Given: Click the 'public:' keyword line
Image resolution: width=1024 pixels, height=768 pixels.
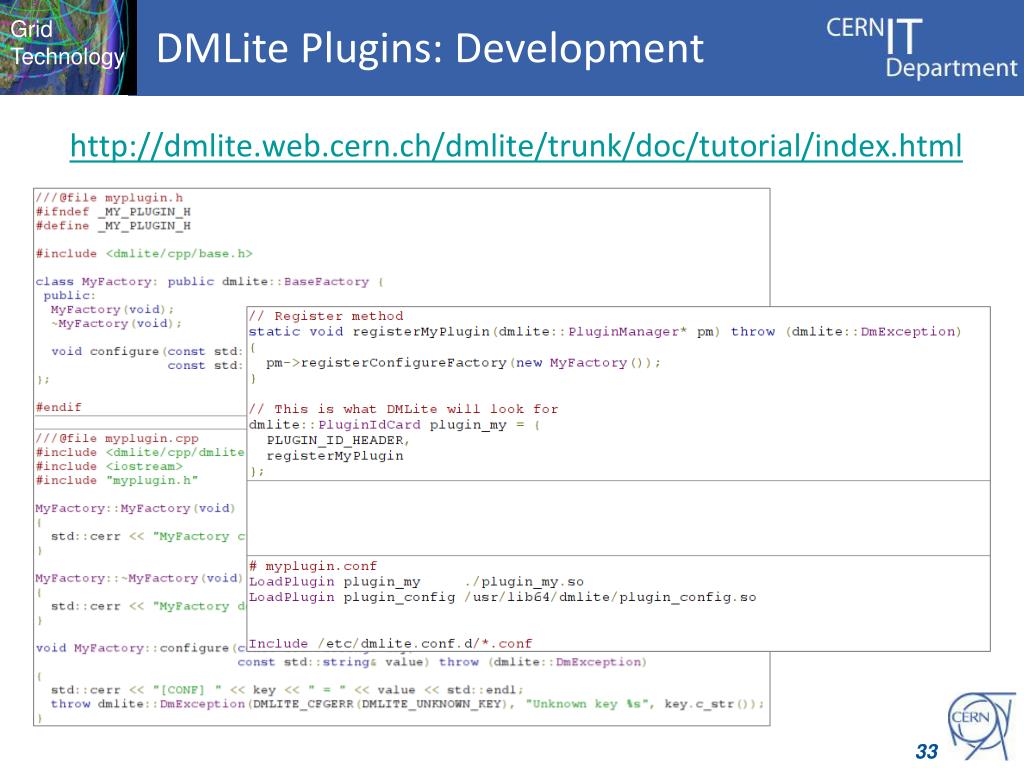Looking at the screenshot, I should pos(69,295).
